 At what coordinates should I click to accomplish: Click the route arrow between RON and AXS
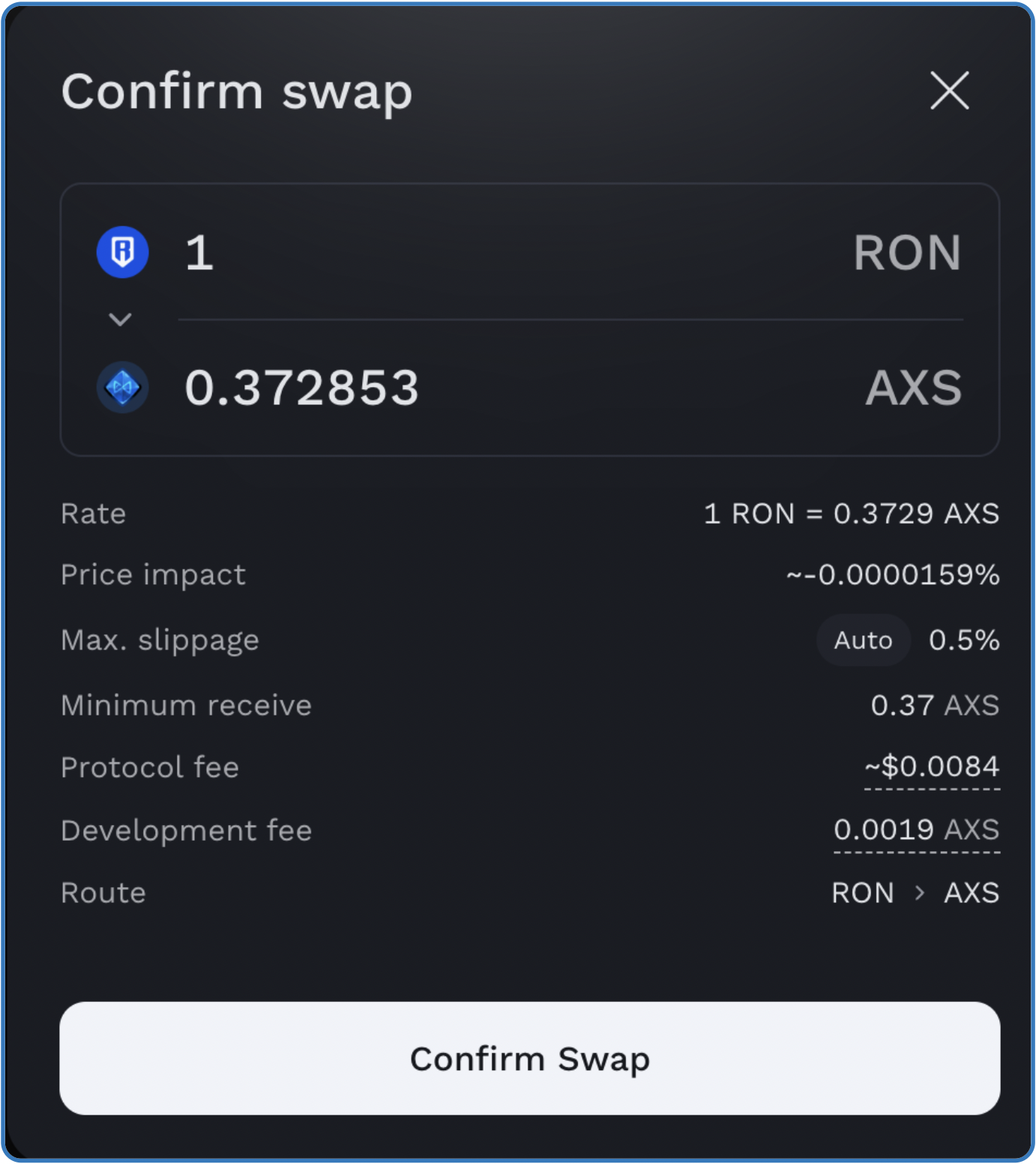pyautogui.click(x=920, y=892)
